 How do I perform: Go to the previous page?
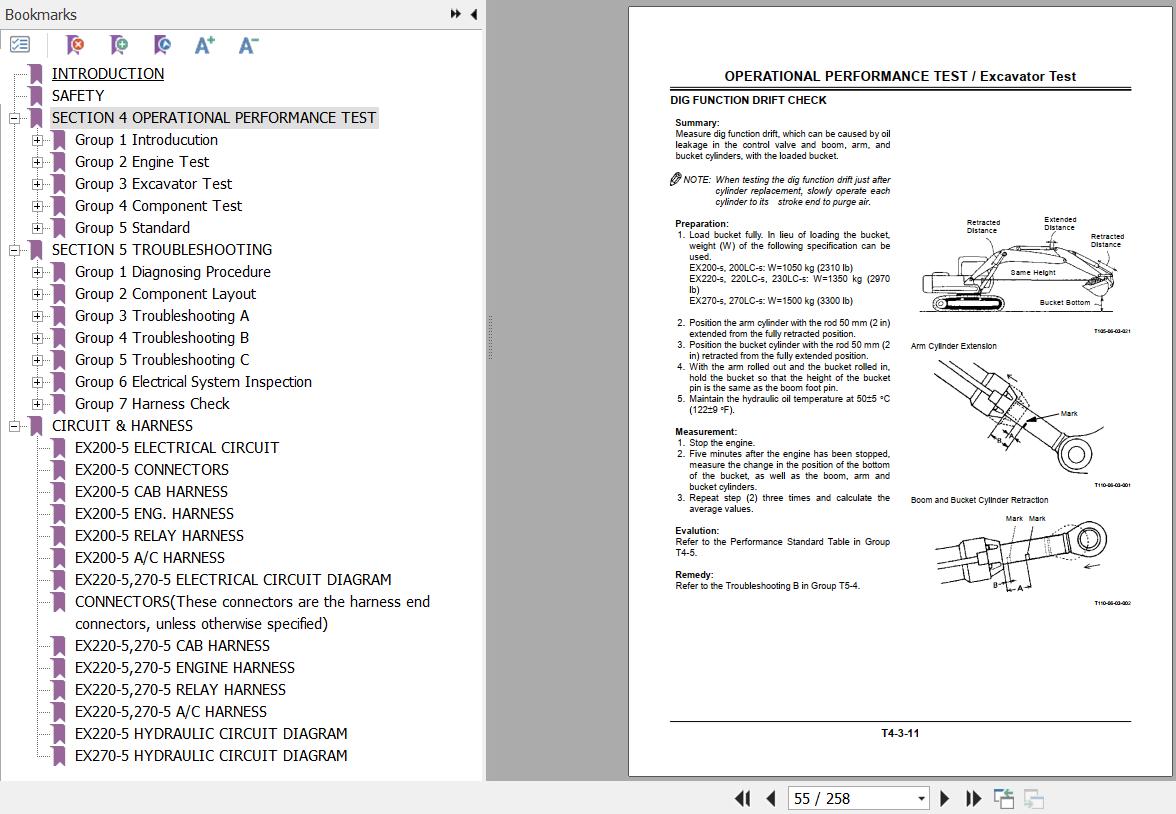point(770,798)
